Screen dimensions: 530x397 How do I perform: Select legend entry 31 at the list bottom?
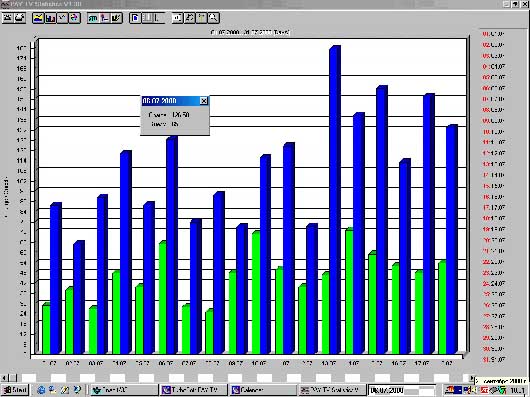pos(493,359)
